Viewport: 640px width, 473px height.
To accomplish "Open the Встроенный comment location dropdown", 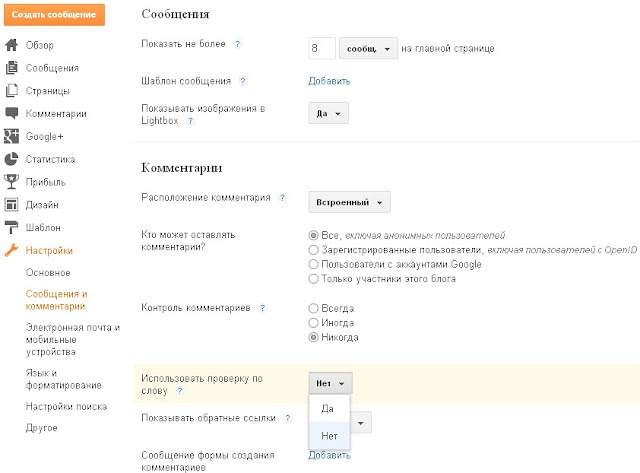I will (349, 202).
